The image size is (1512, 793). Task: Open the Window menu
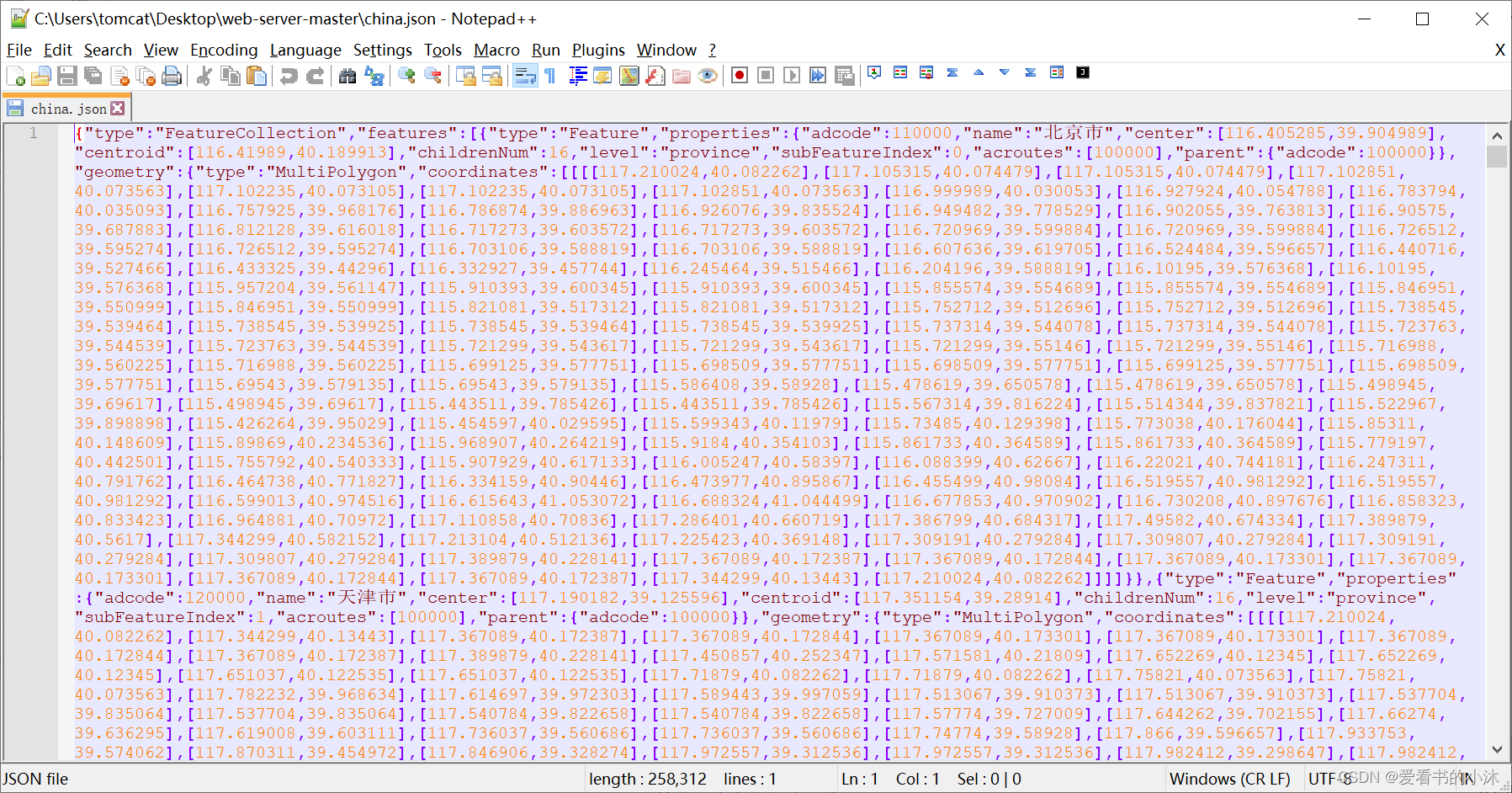click(x=666, y=51)
